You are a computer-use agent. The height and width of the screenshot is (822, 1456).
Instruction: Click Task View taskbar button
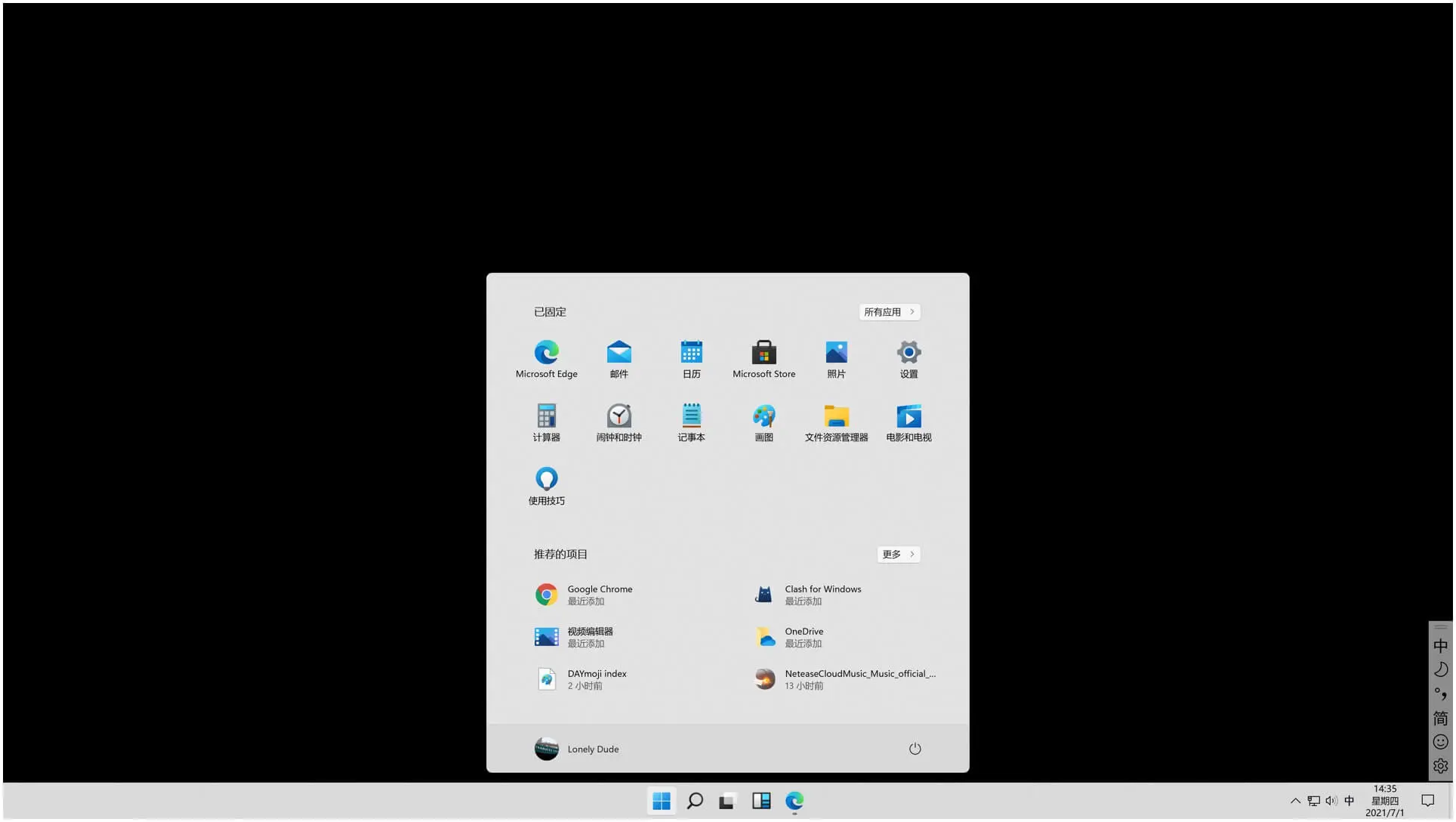(x=727, y=801)
